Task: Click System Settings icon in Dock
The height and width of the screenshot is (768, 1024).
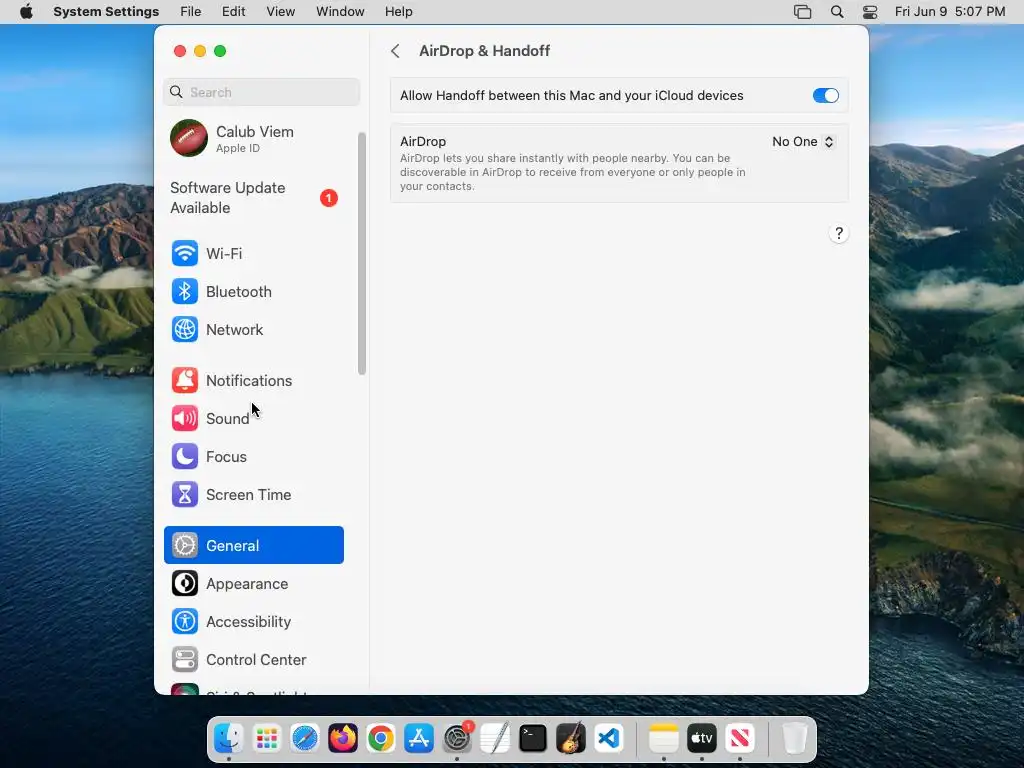Action: [x=457, y=739]
